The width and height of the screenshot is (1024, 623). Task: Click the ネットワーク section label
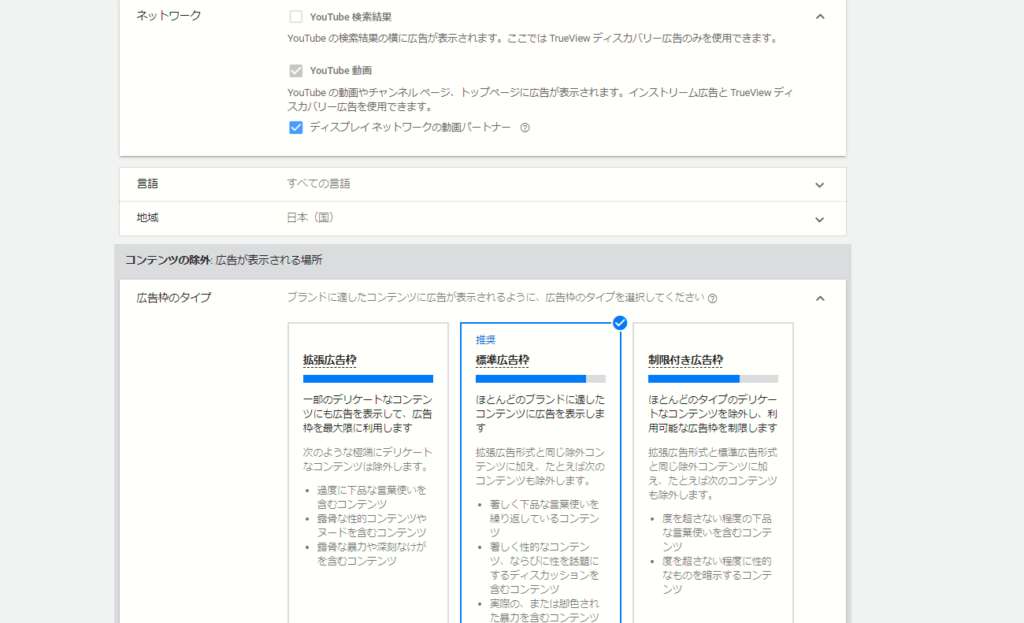[x=168, y=16]
